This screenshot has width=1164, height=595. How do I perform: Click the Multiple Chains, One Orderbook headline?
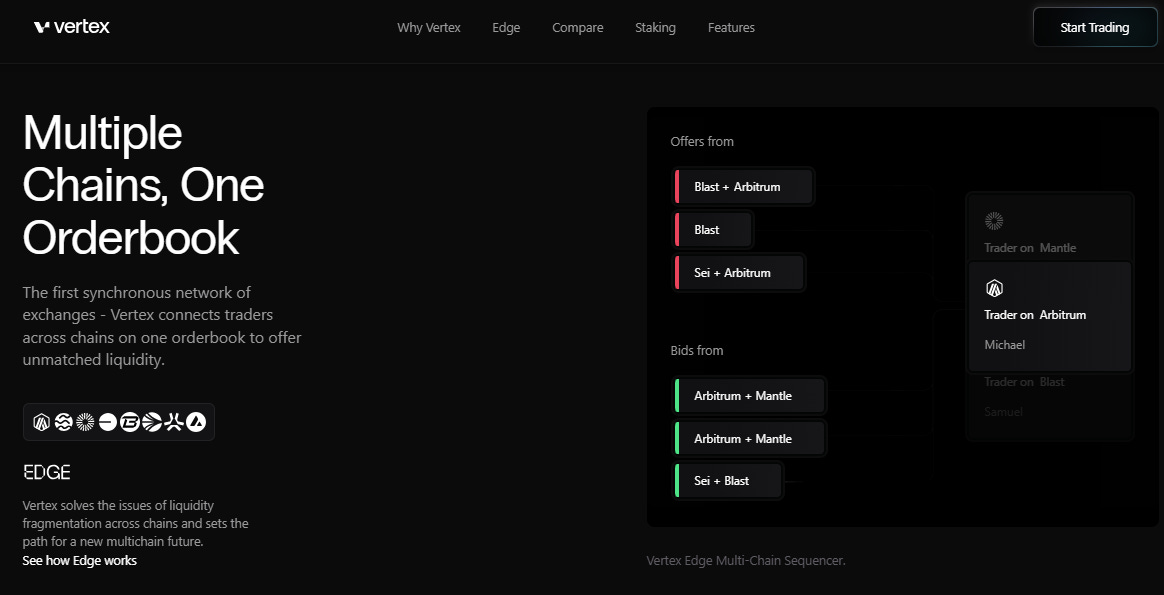pos(143,185)
